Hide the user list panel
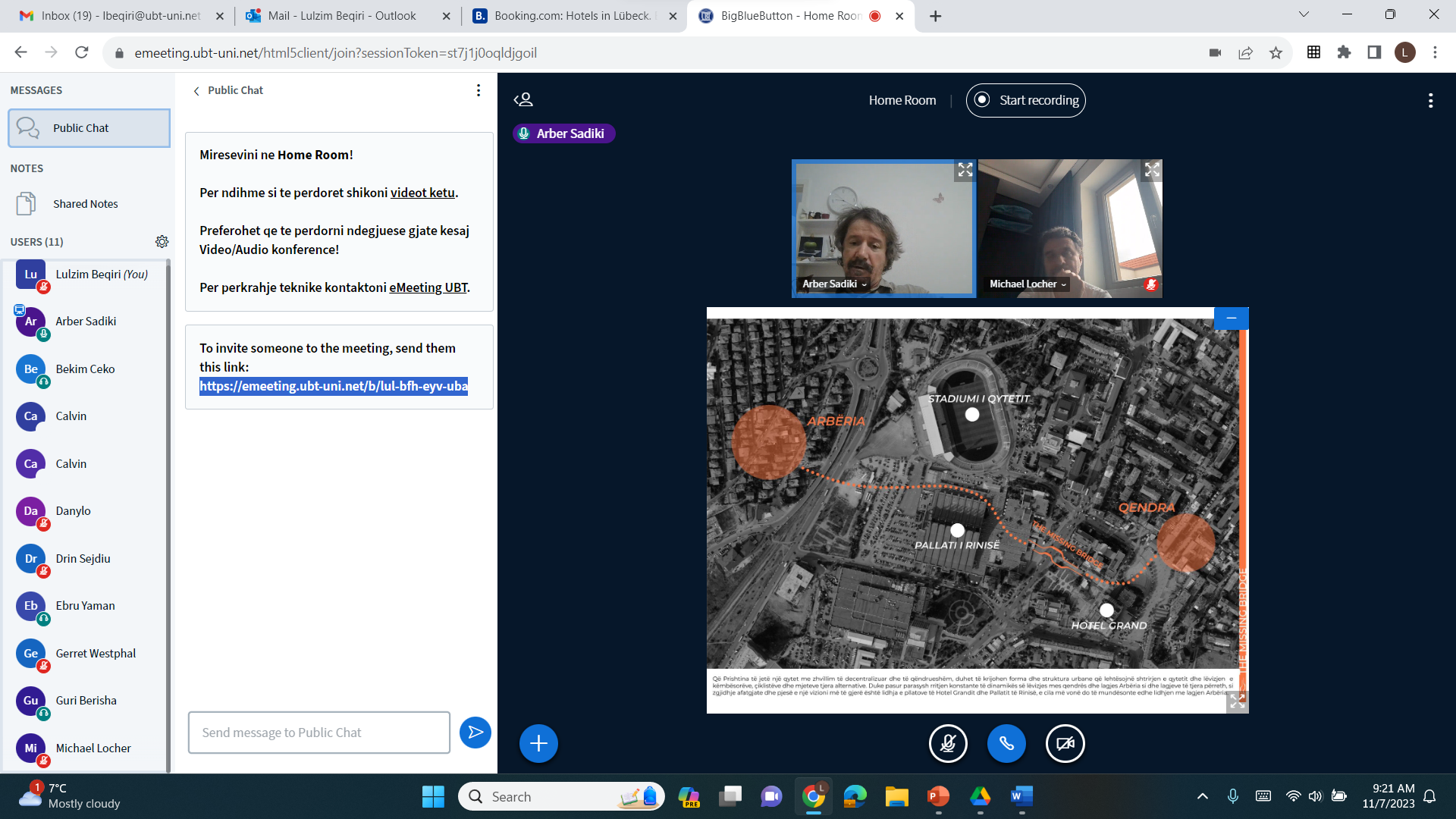Screen dimensions: 1456x819 (523, 100)
